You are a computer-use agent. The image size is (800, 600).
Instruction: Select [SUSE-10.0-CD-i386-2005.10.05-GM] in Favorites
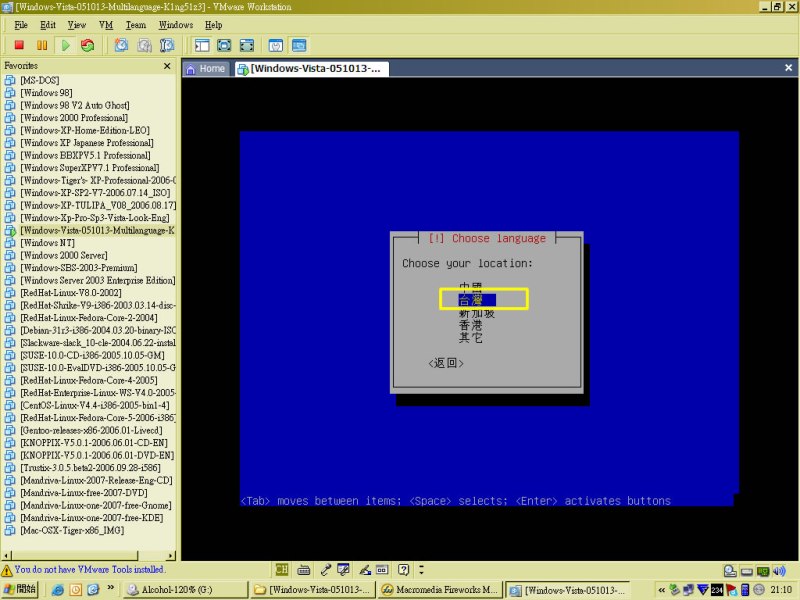(x=90, y=355)
